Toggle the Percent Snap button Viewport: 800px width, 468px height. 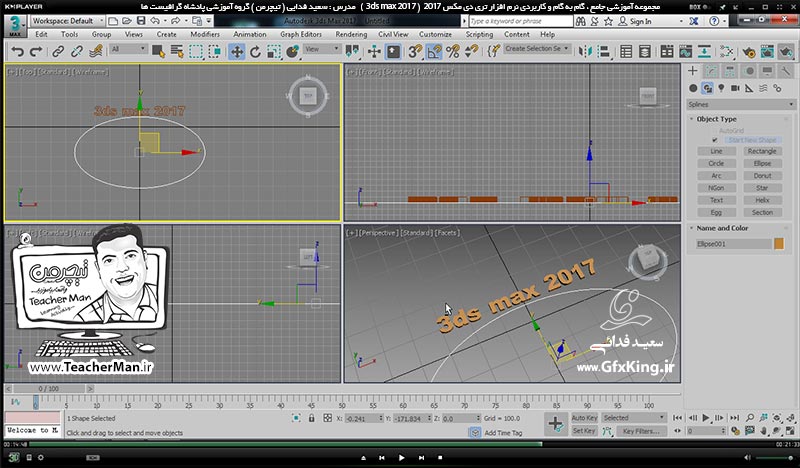click(x=453, y=52)
